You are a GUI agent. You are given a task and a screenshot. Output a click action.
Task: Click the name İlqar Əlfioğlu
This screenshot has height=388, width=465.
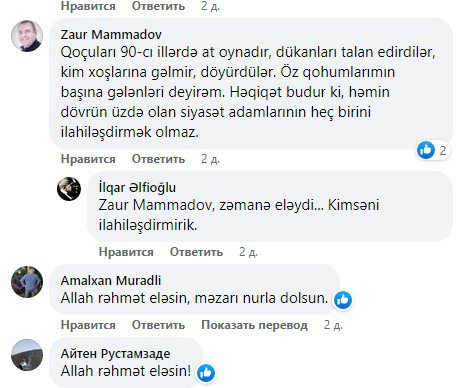(137, 187)
